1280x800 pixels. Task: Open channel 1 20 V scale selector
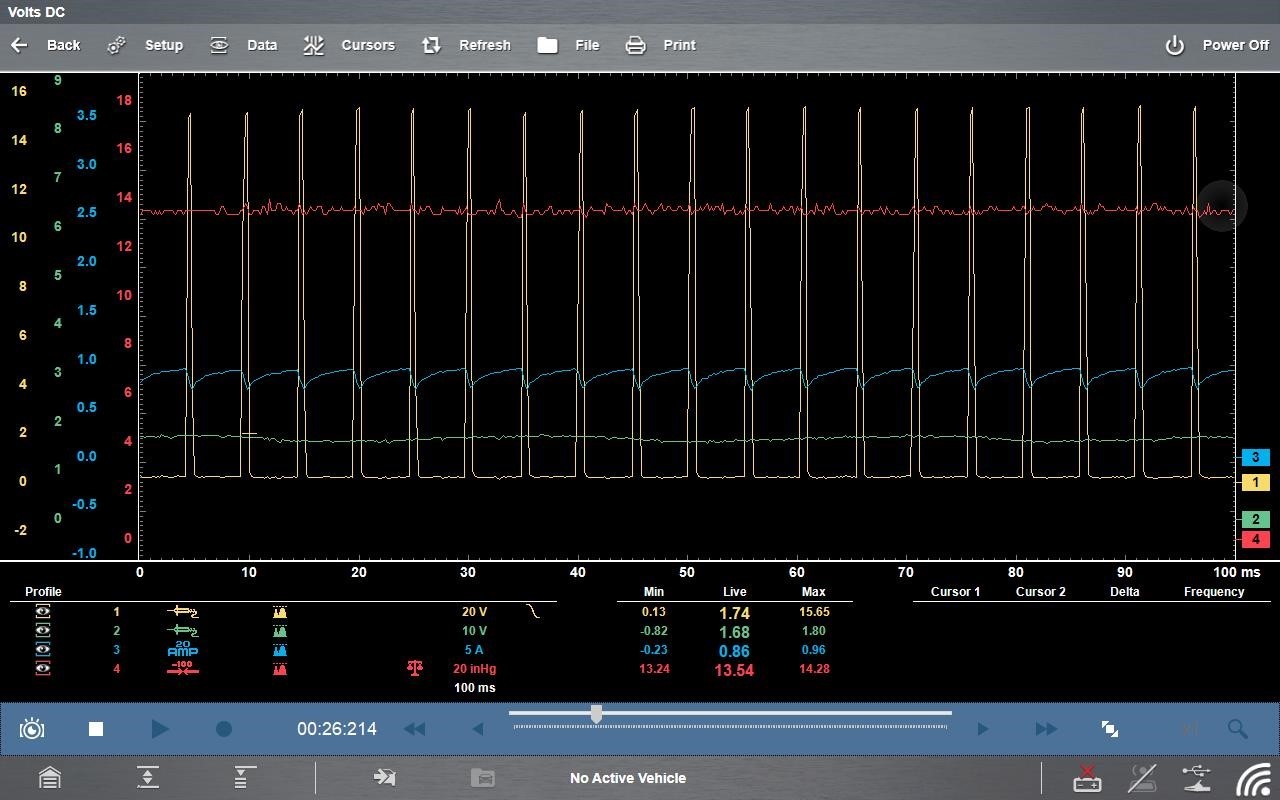click(x=474, y=612)
